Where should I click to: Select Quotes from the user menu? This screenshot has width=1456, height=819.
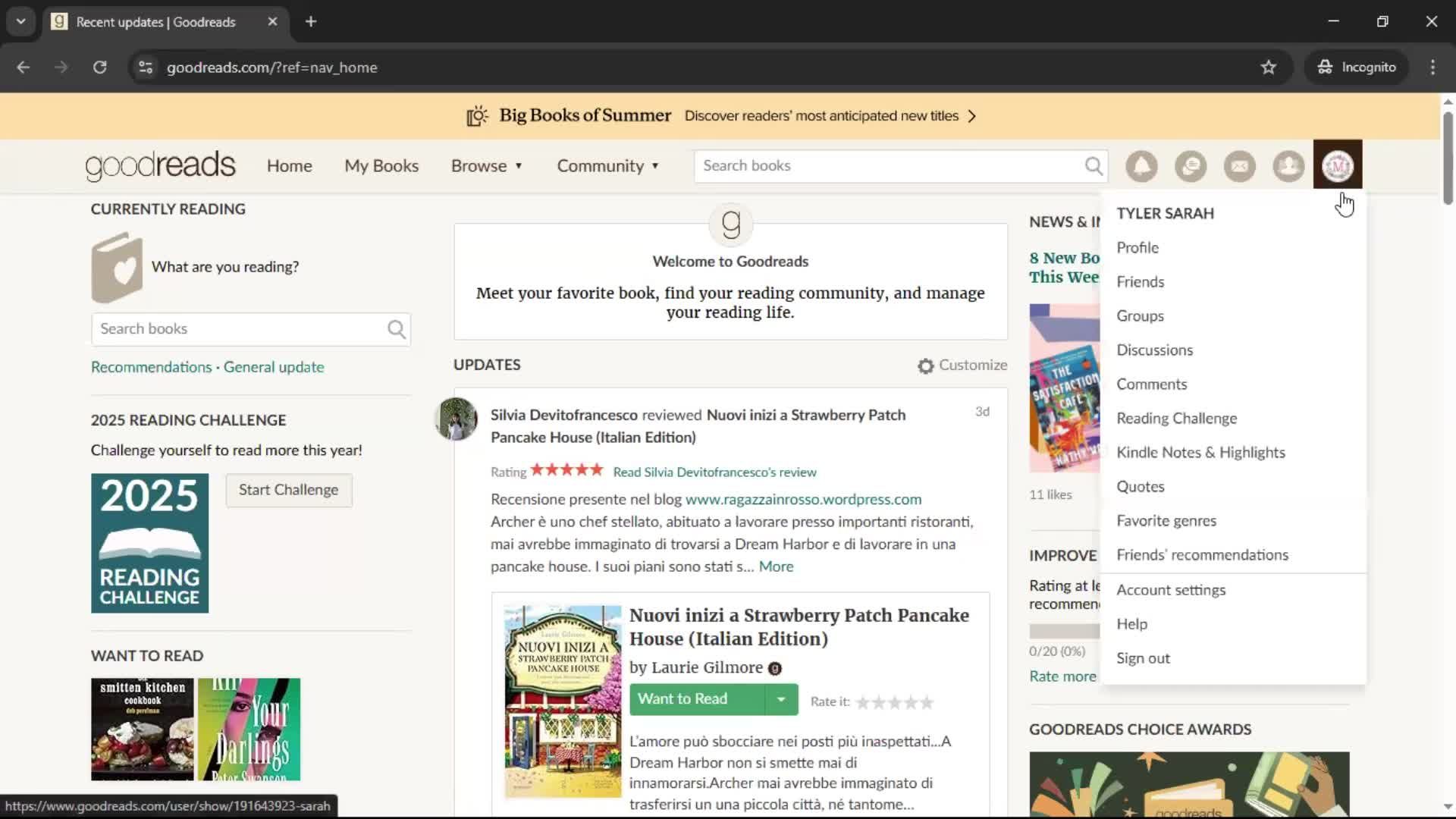(x=1140, y=487)
